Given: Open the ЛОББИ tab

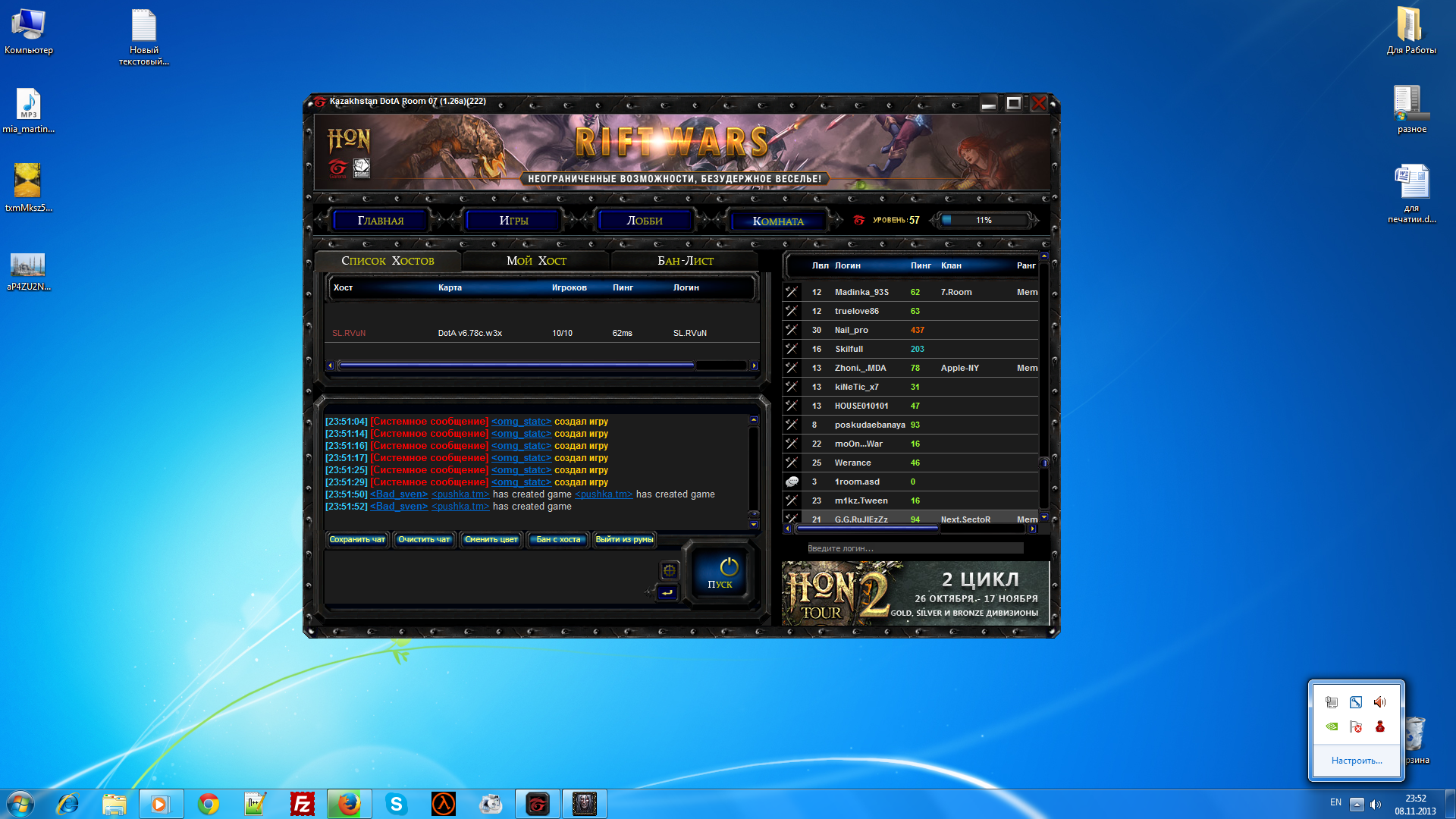Looking at the screenshot, I should click(645, 221).
